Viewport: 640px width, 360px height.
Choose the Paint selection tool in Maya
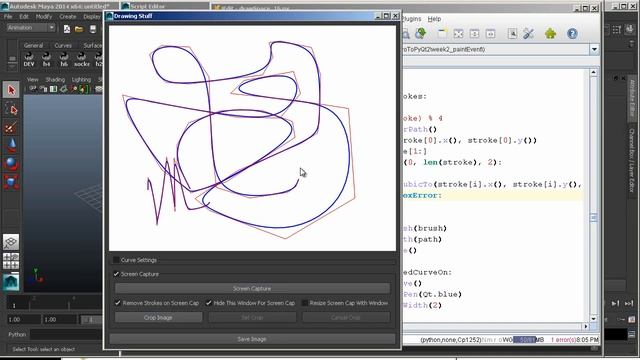11,128
